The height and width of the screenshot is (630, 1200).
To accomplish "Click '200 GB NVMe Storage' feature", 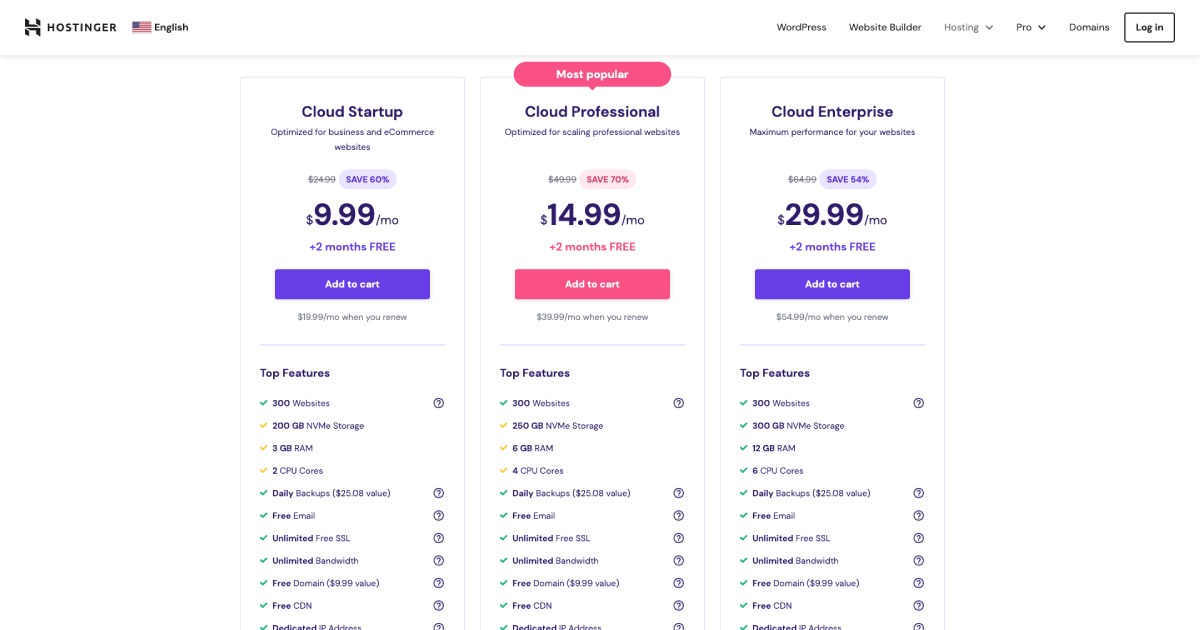I will [x=318, y=426].
